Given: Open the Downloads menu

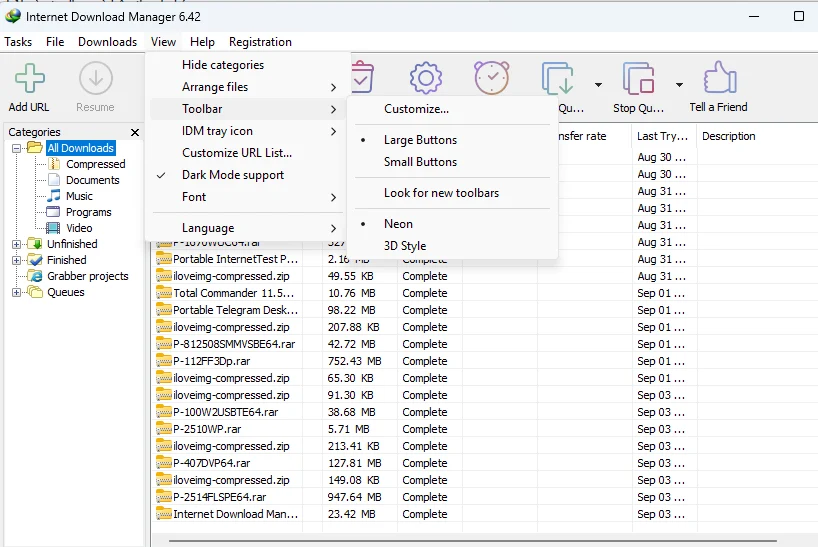Looking at the screenshot, I should [107, 42].
